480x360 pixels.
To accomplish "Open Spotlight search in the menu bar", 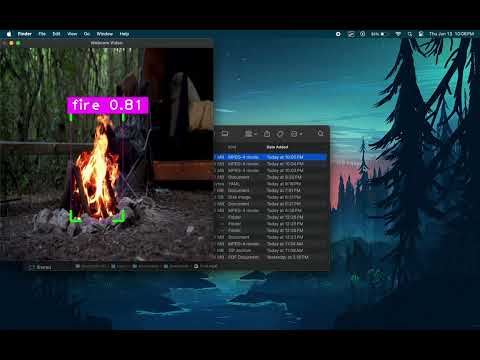I will coord(410,34).
